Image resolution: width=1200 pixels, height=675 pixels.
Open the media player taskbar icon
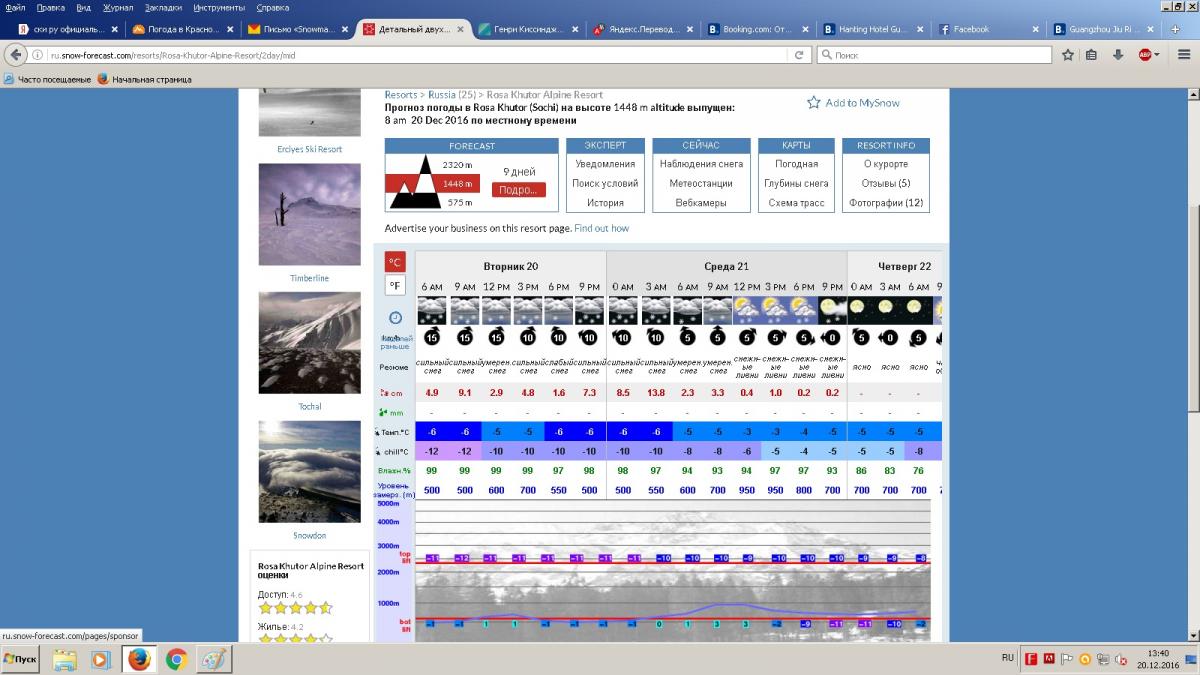coord(100,659)
